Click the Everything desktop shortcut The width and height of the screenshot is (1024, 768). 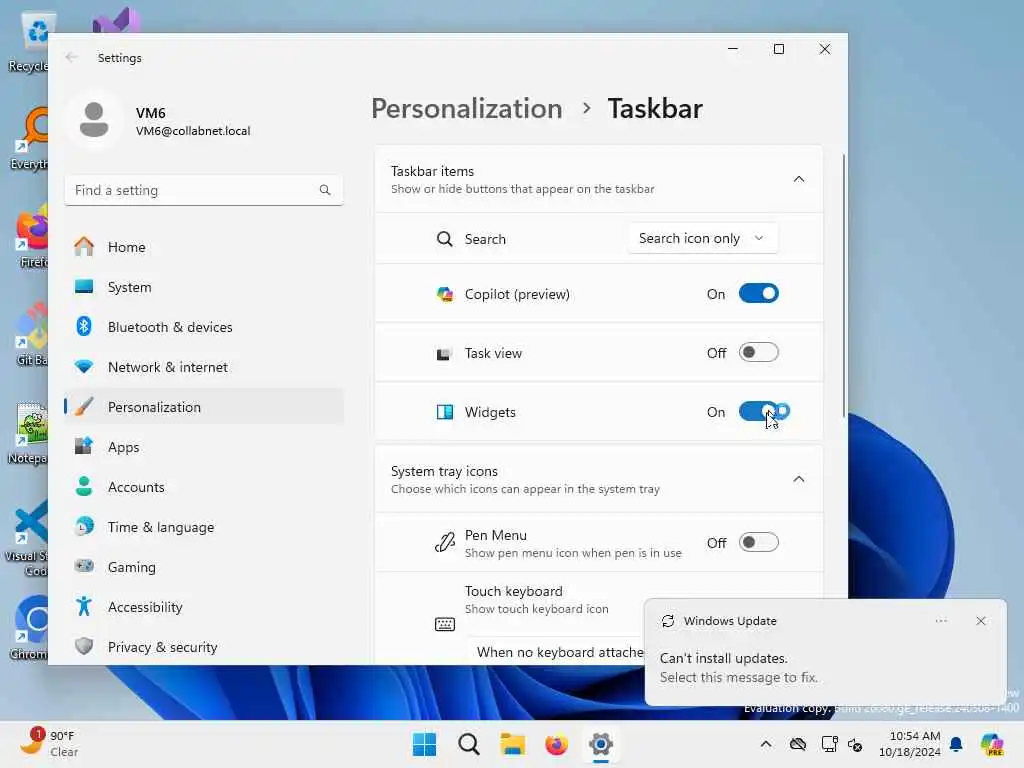tap(29, 138)
